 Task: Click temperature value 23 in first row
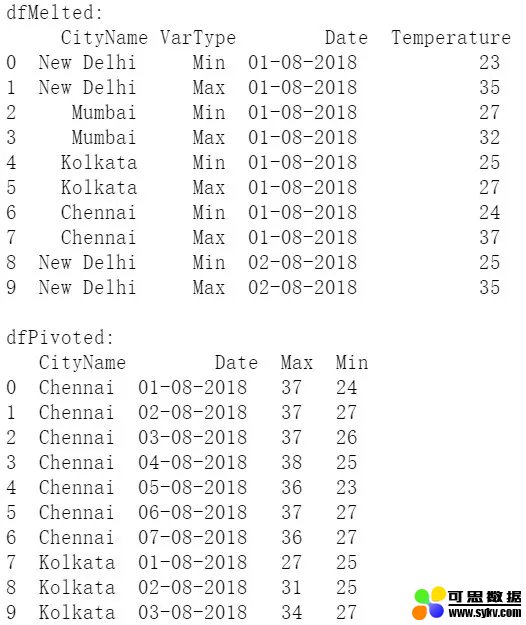tap(489, 63)
